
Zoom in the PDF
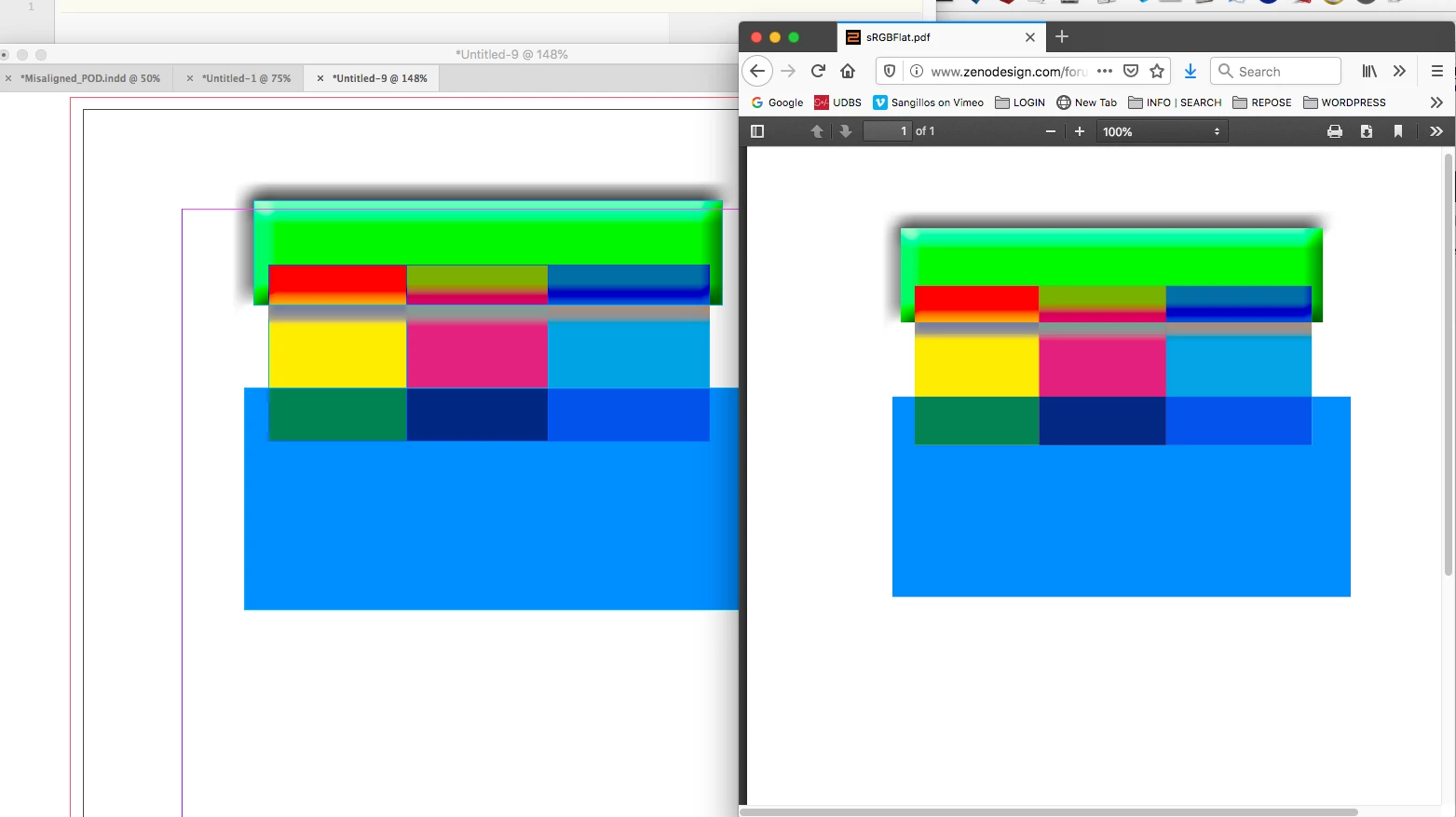[1080, 131]
